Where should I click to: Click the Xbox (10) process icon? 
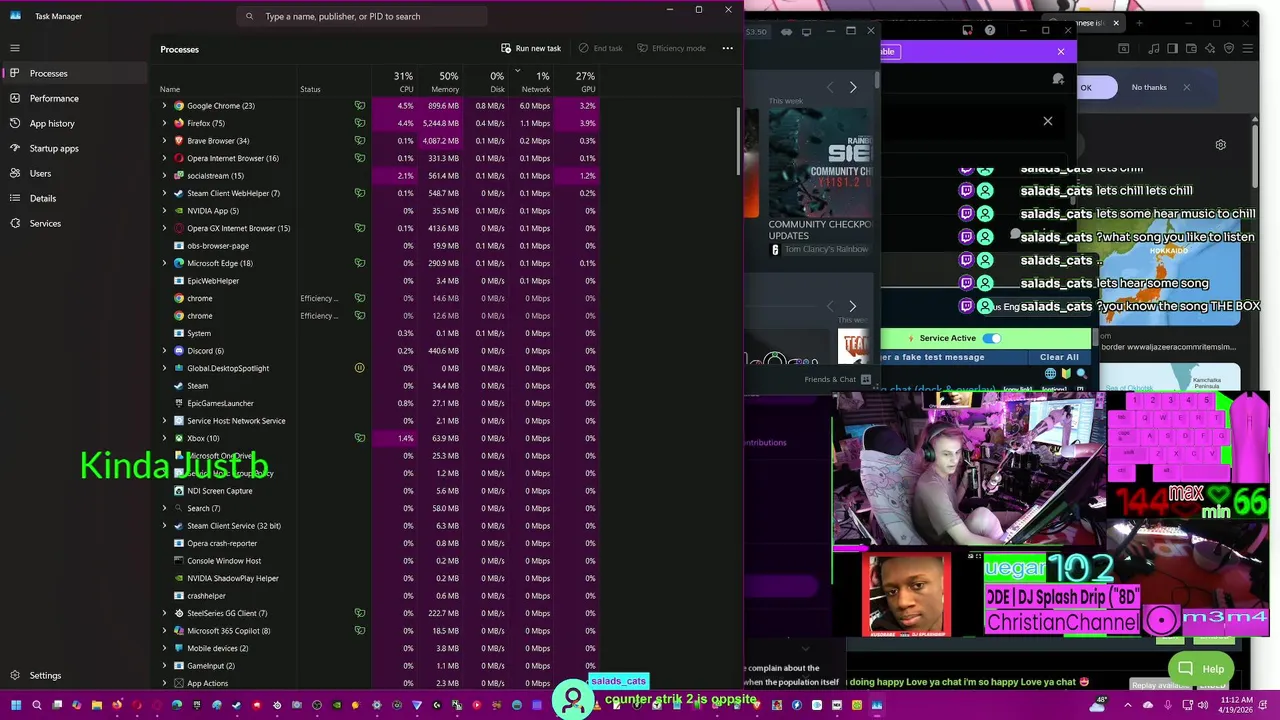[179, 438]
